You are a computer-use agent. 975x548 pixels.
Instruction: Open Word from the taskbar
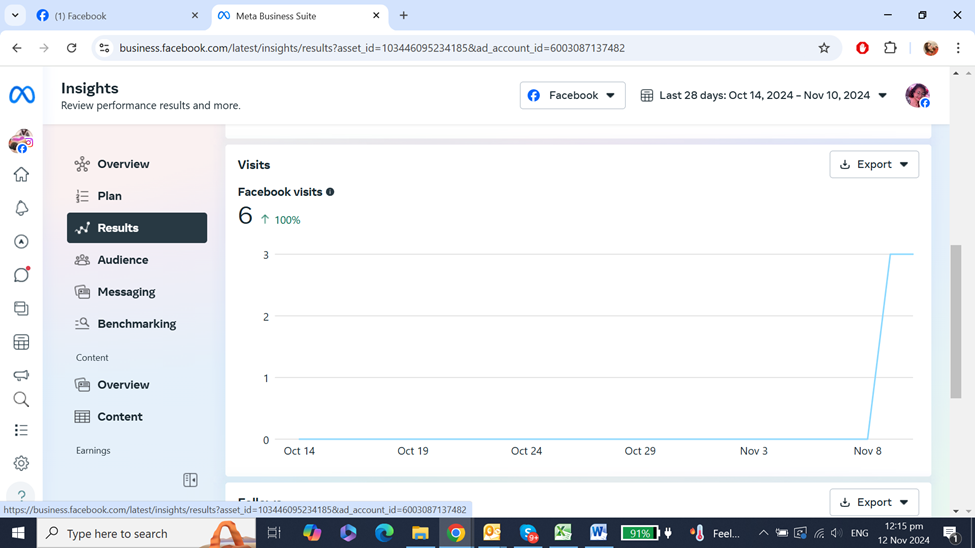click(x=598, y=532)
